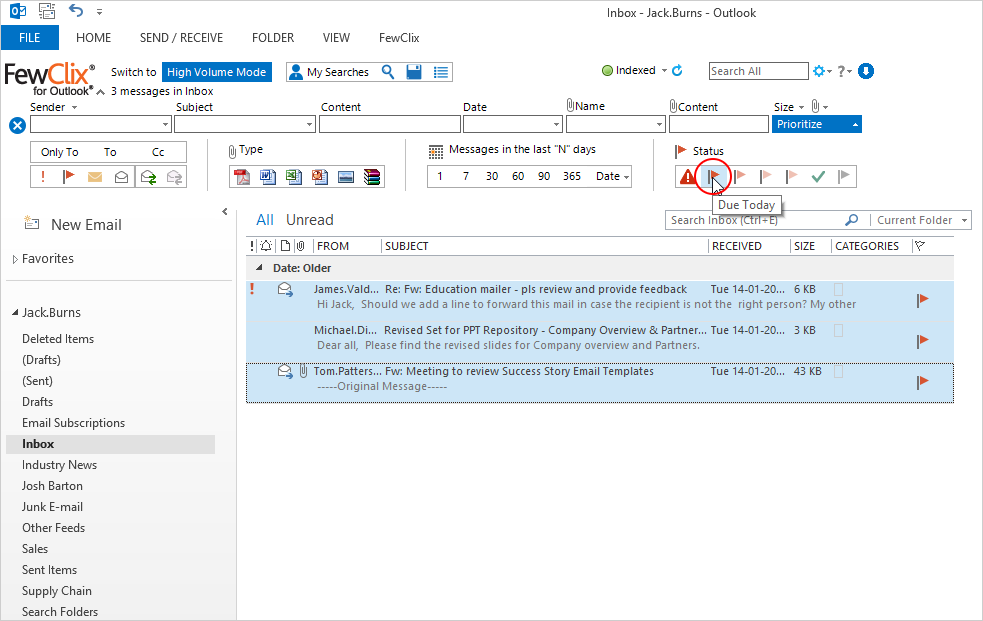
Task: Click in the Search All field
Action: 757,71
